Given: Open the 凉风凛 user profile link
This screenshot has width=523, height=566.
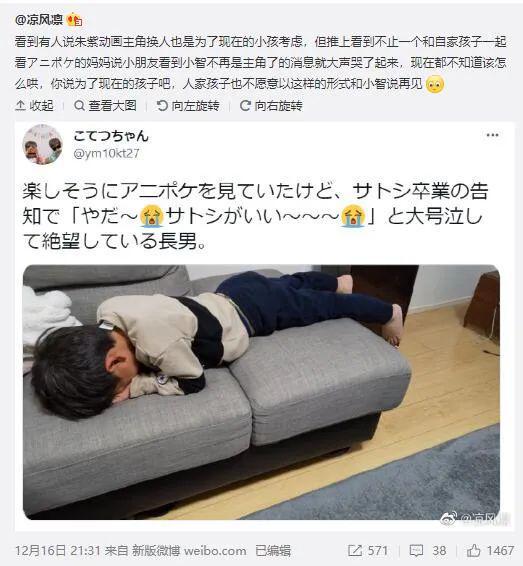Looking at the screenshot, I should (39, 19).
